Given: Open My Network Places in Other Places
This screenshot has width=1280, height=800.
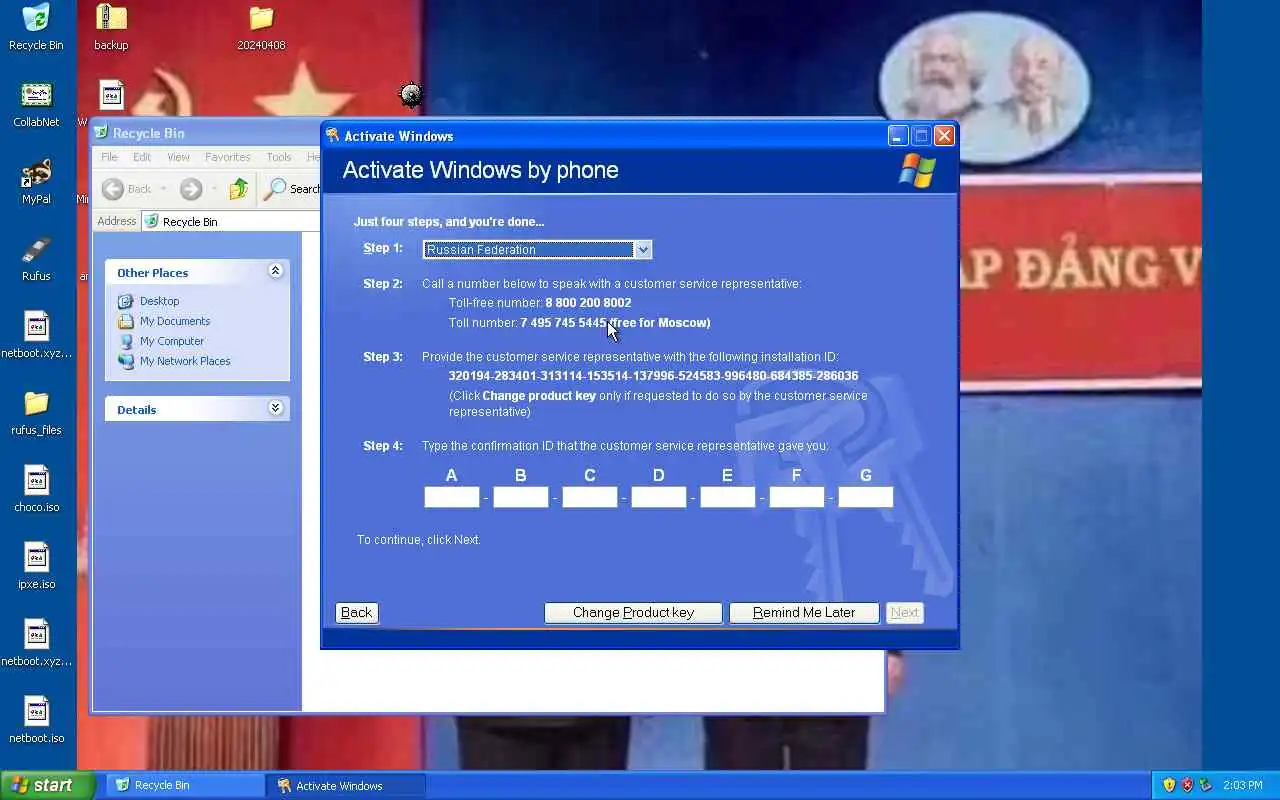Looking at the screenshot, I should (185, 361).
